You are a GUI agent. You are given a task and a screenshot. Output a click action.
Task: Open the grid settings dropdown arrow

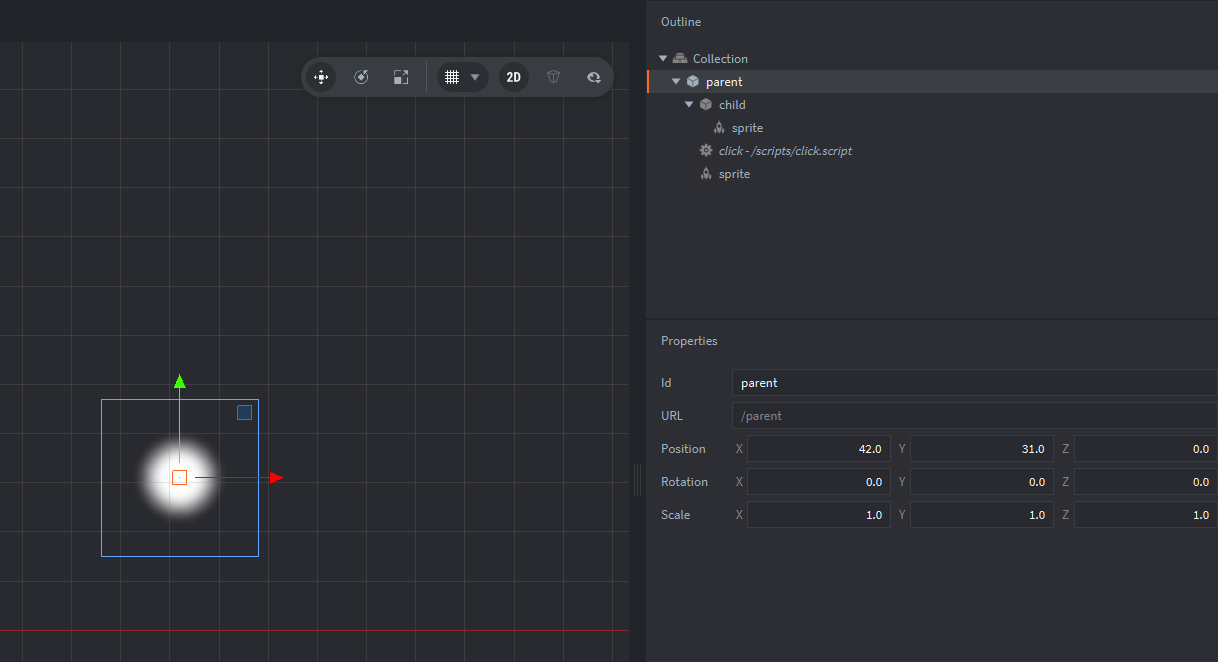pos(475,77)
